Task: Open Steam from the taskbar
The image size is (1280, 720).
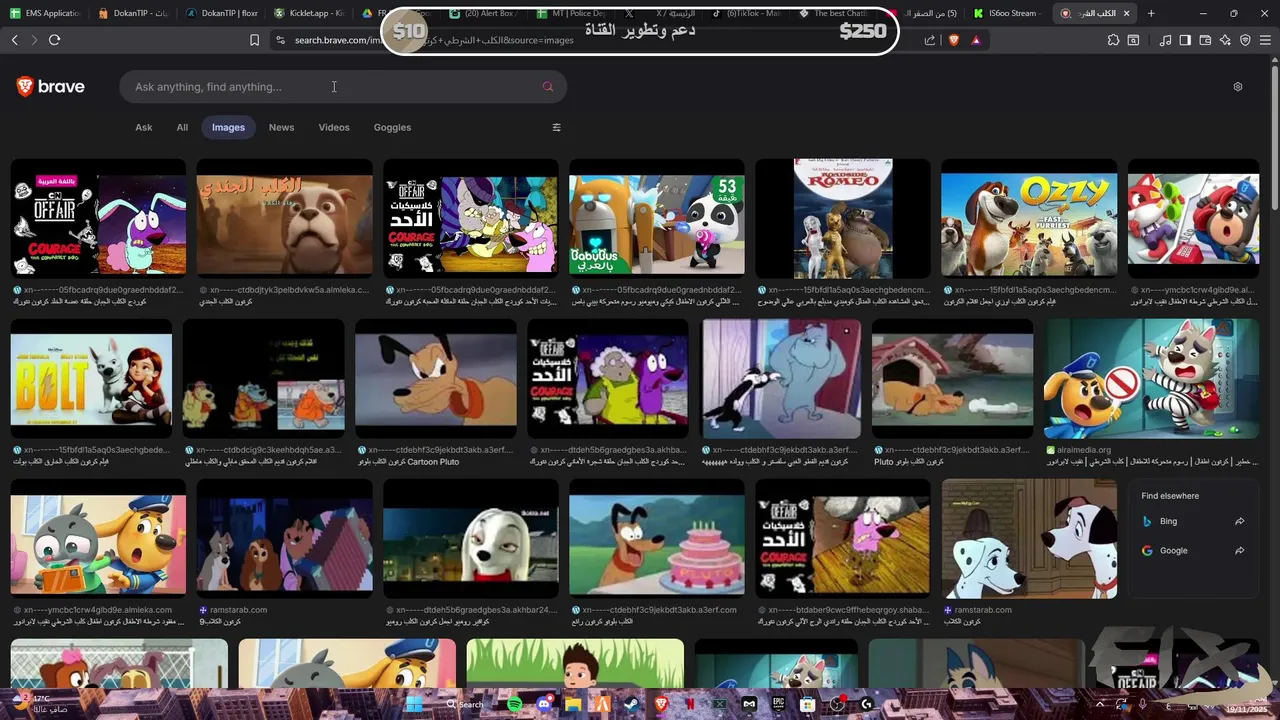Action: click(631, 704)
